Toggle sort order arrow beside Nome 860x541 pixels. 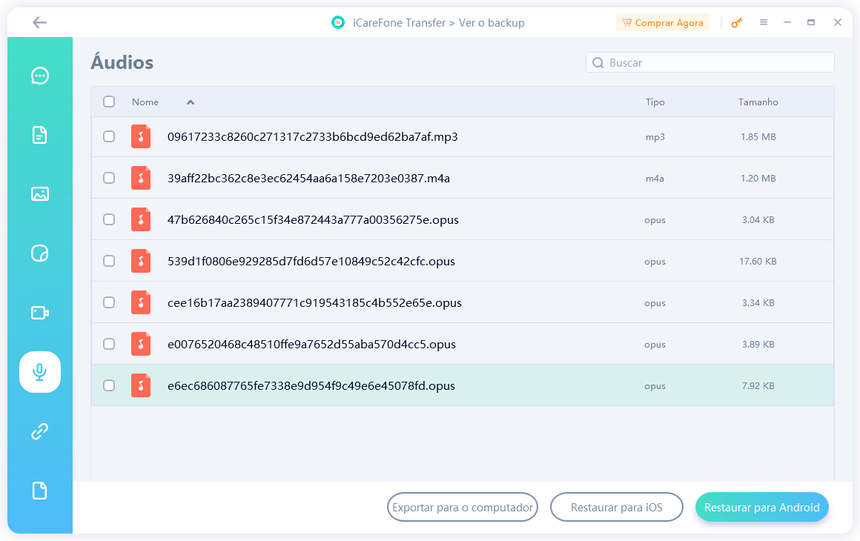coord(190,102)
